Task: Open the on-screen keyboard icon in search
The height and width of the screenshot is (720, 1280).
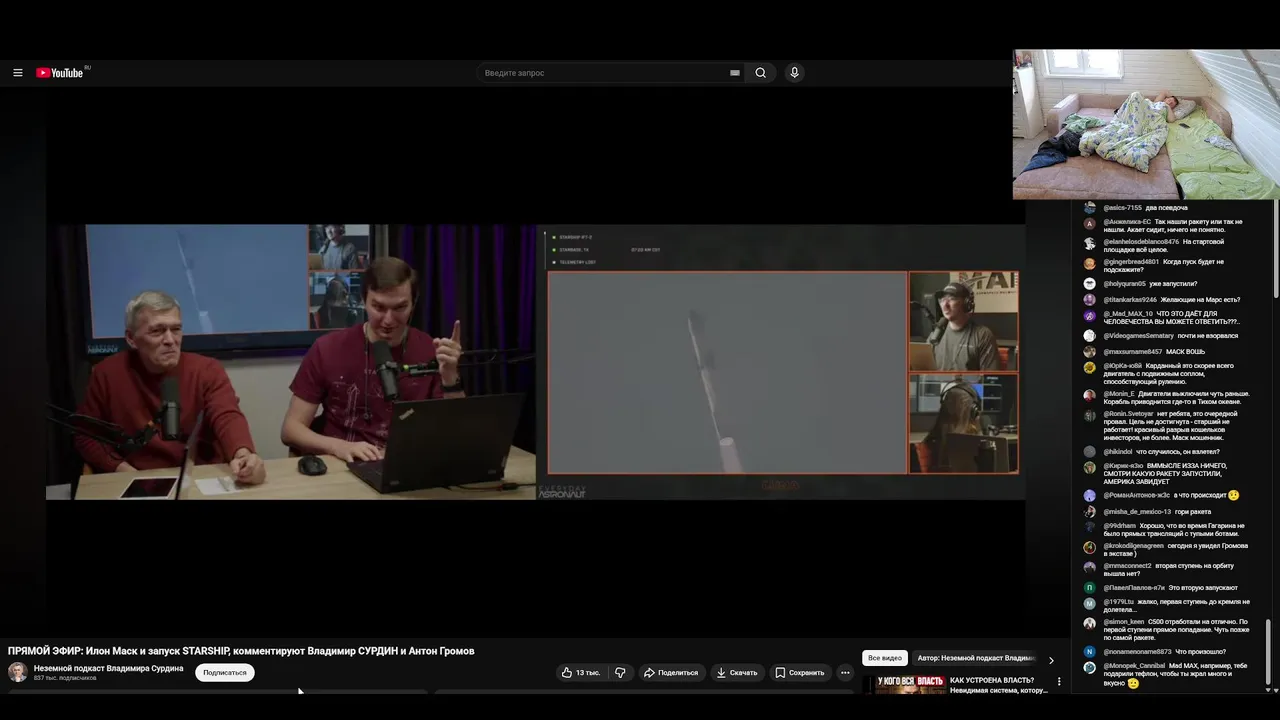Action: pyautogui.click(x=735, y=73)
